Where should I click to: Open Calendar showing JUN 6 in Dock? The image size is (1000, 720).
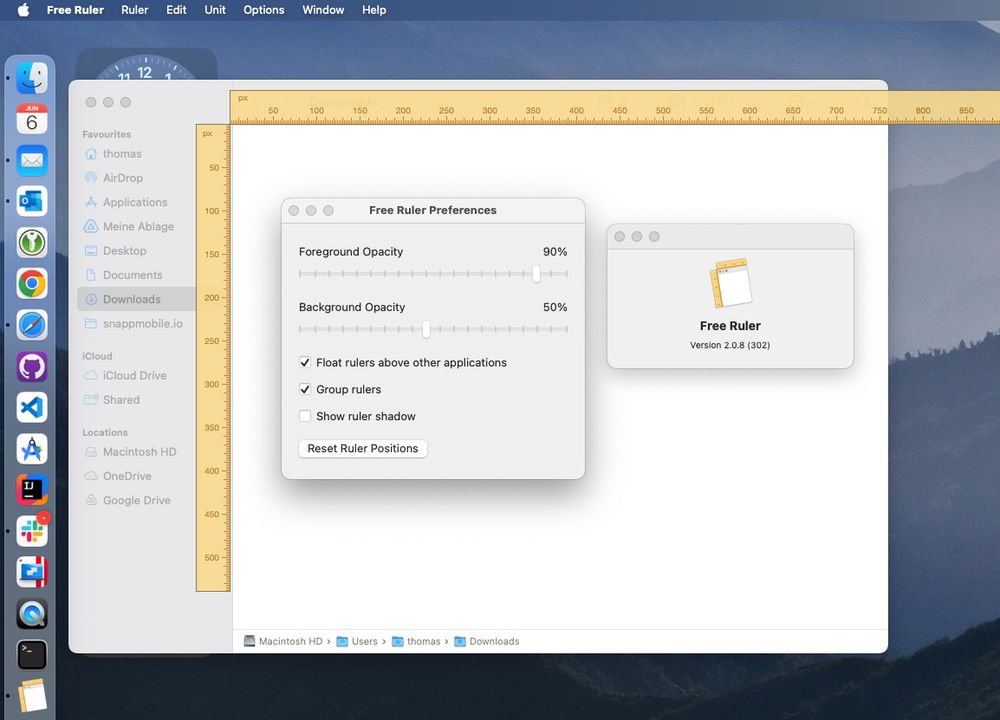click(x=32, y=119)
